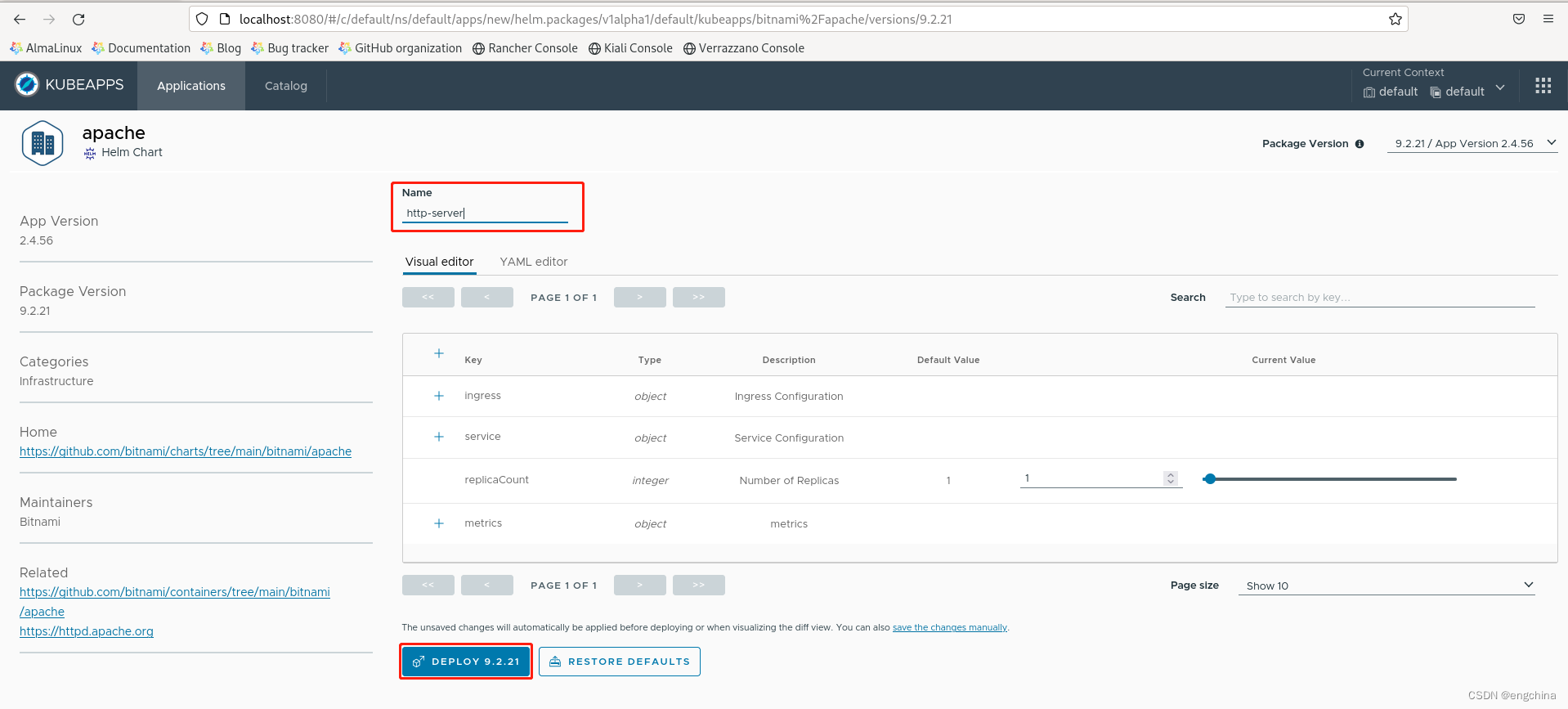Screen dimensions: 1568x709
Task: Open the Kiali Console bookmark
Action: point(630,48)
